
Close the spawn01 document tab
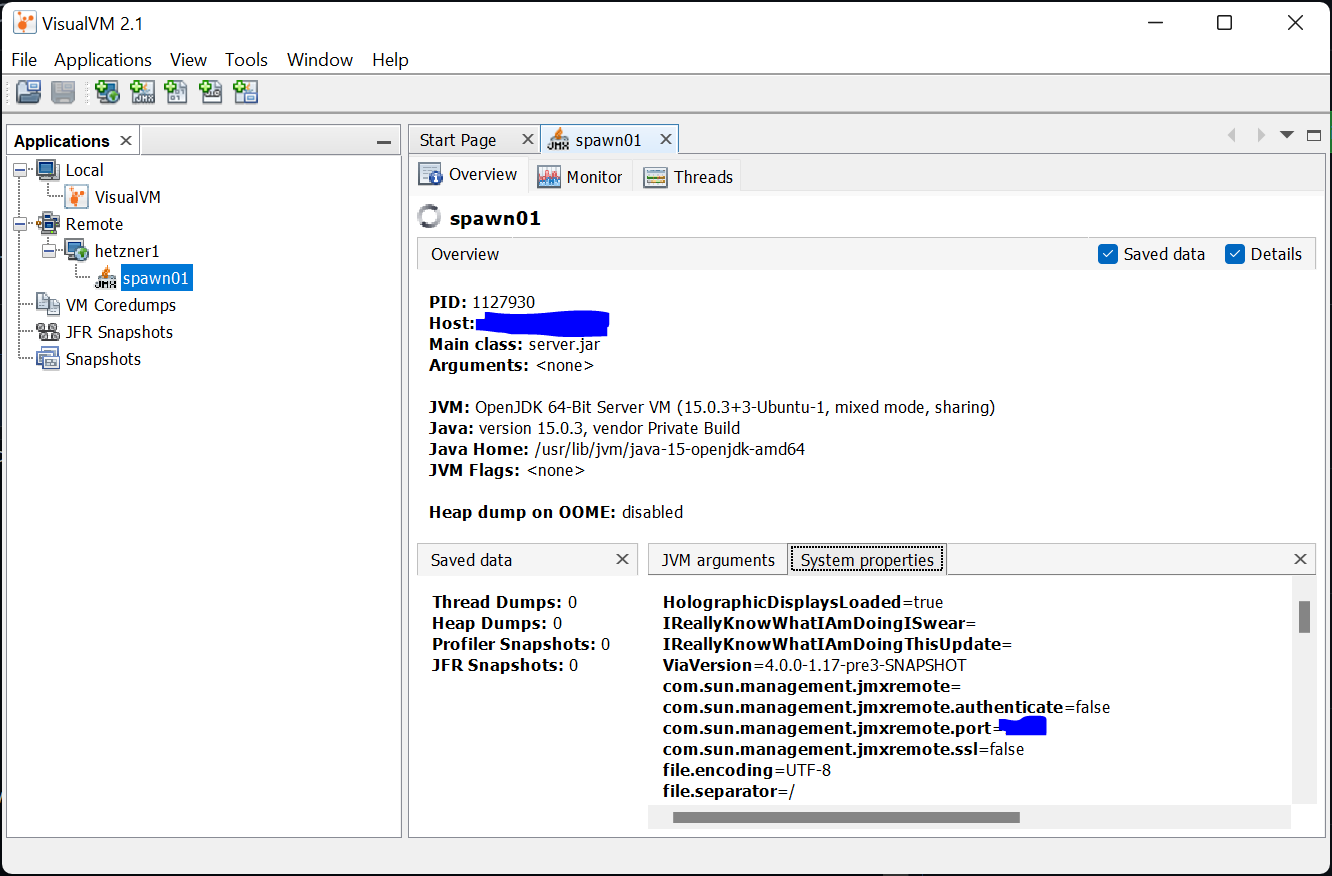click(666, 140)
